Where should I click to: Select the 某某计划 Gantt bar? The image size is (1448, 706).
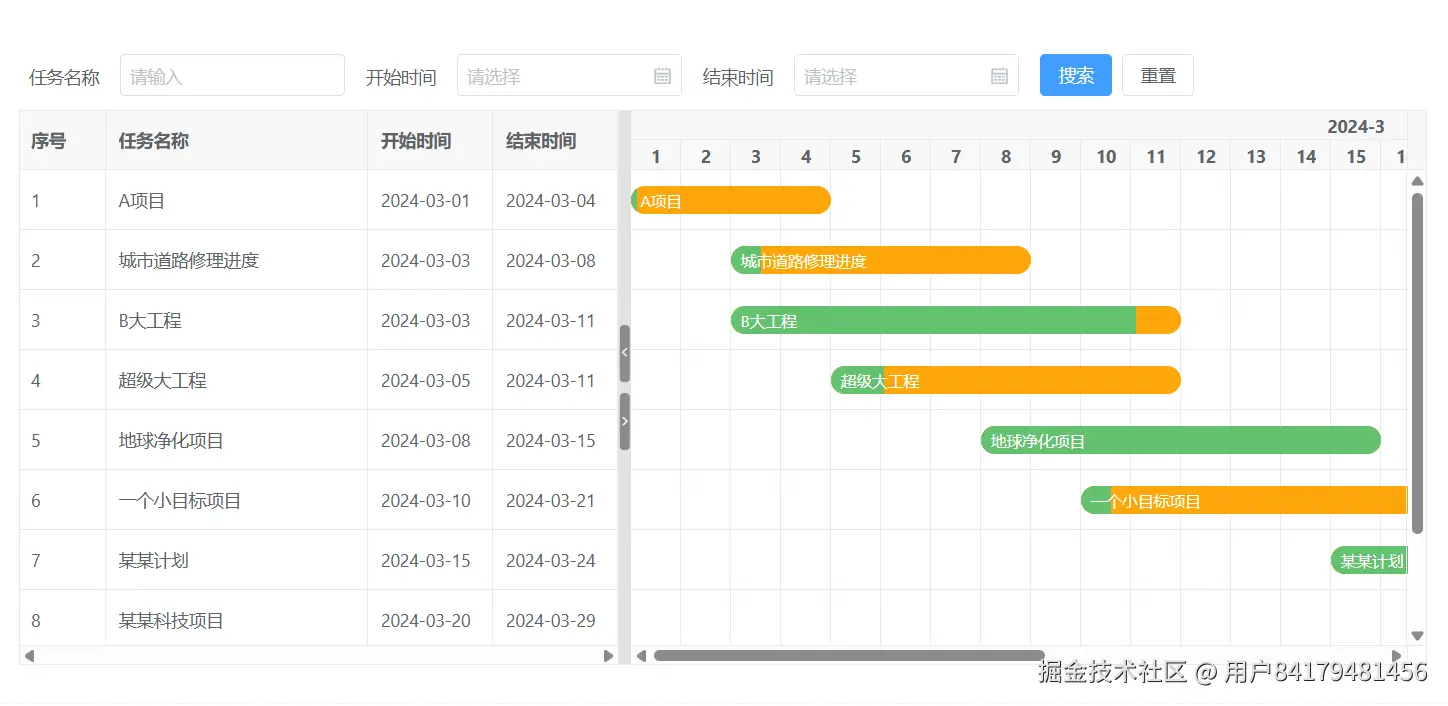[x=1369, y=560]
